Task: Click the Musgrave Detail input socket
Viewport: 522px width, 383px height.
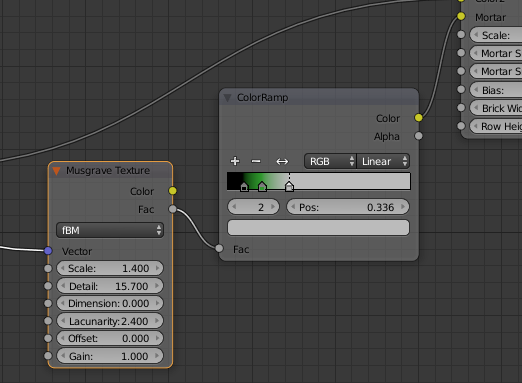Action: click(48, 286)
